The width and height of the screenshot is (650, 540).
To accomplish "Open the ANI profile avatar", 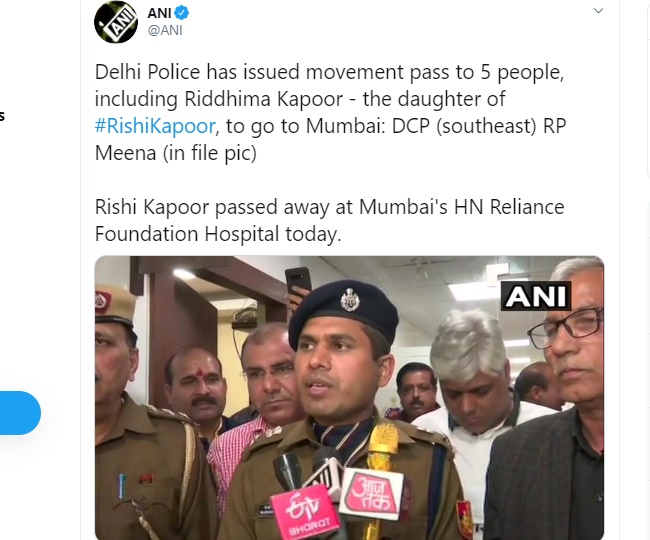I will (x=116, y=22).
